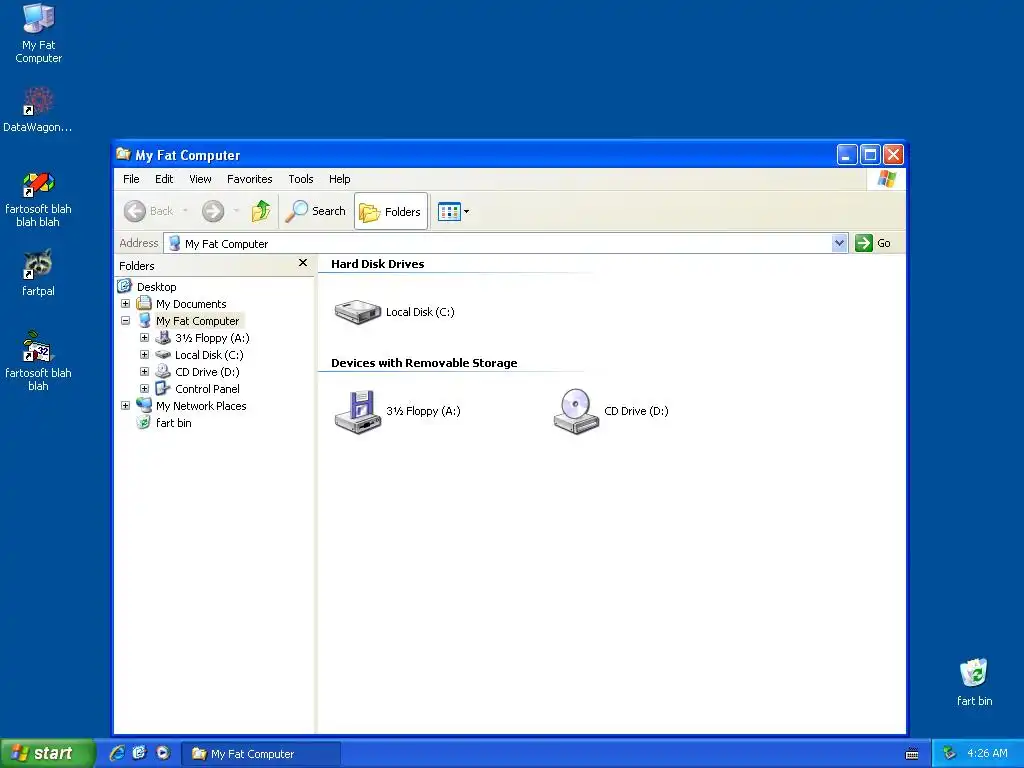This screenshot has width=1024, height=768.
Task: Close the Folders pane
Action: [302, 263]
